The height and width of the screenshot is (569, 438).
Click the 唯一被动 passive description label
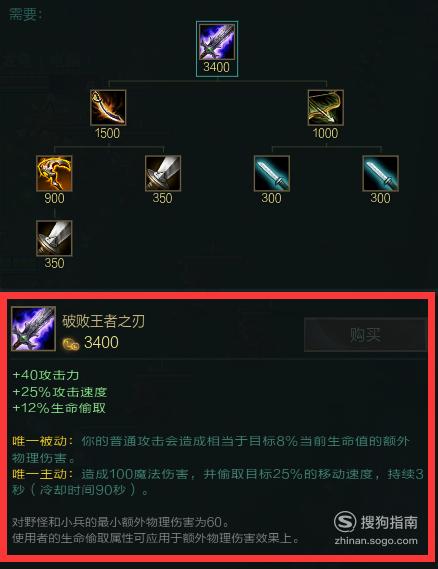click(42, 441)
